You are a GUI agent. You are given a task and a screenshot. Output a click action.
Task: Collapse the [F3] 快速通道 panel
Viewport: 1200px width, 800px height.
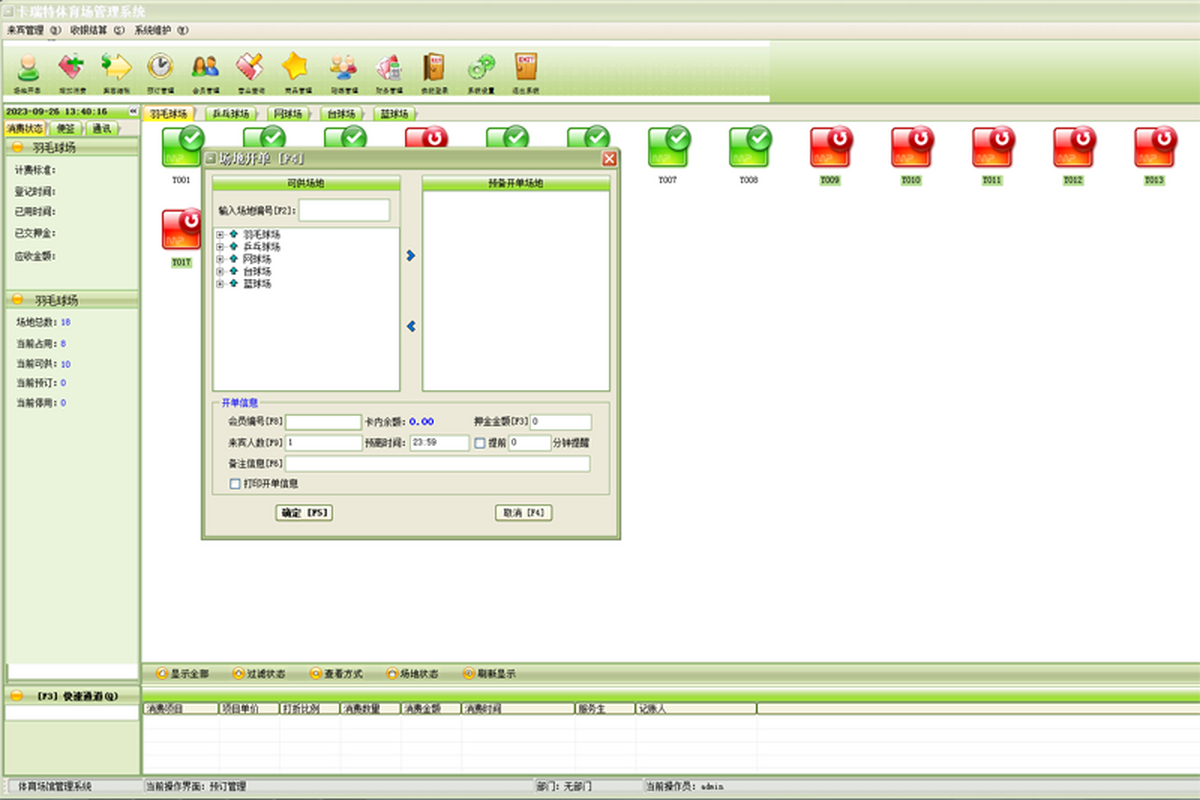17,696
